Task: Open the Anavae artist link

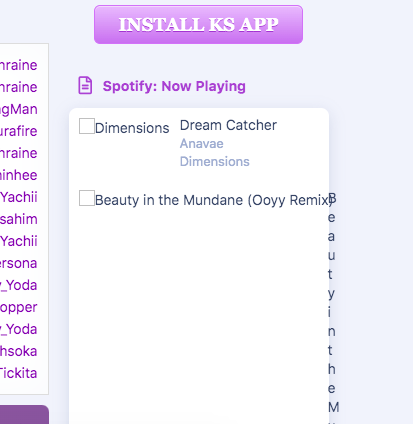Action: (x=202, y=144)
